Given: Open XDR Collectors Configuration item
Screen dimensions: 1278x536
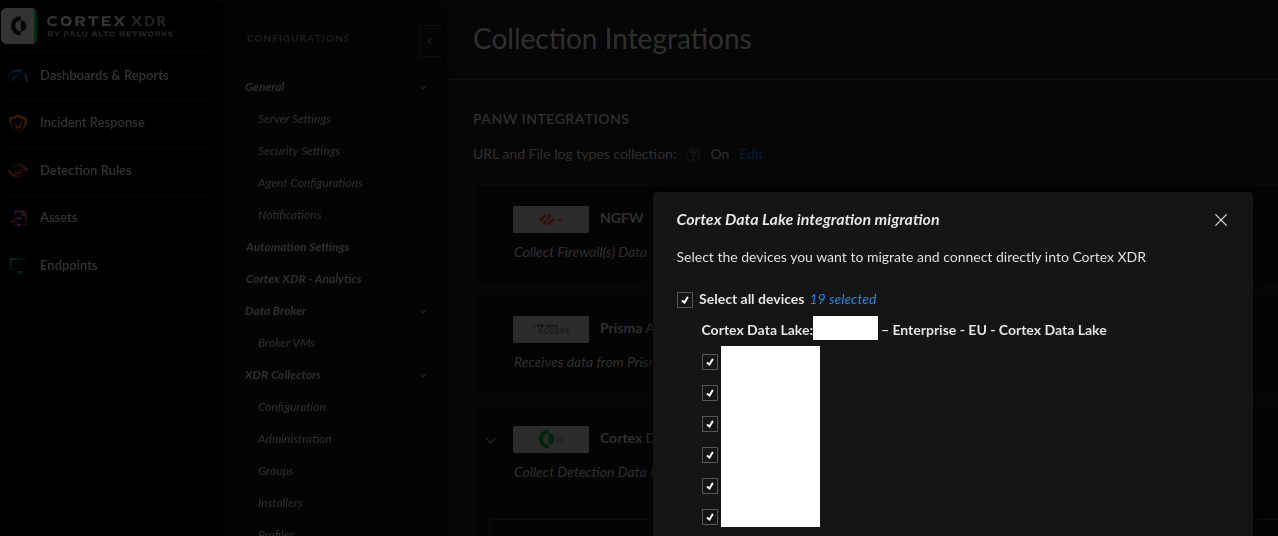Looking at the screenshot, I should tap(292, 407).
